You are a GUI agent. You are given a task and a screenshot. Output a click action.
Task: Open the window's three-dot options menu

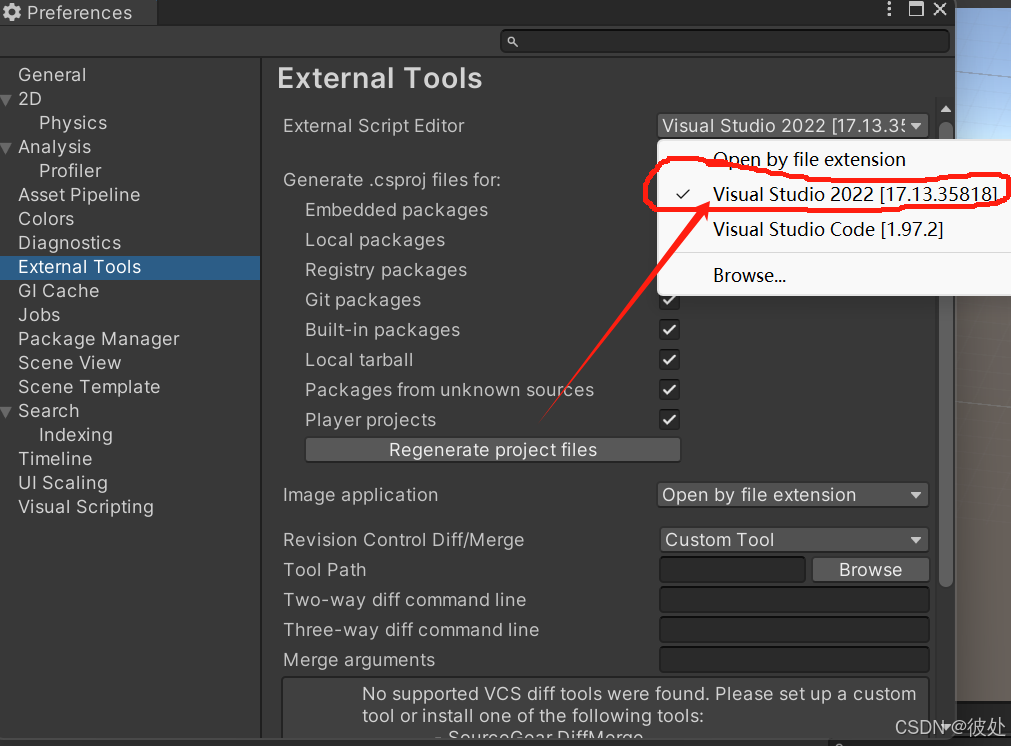889,9
